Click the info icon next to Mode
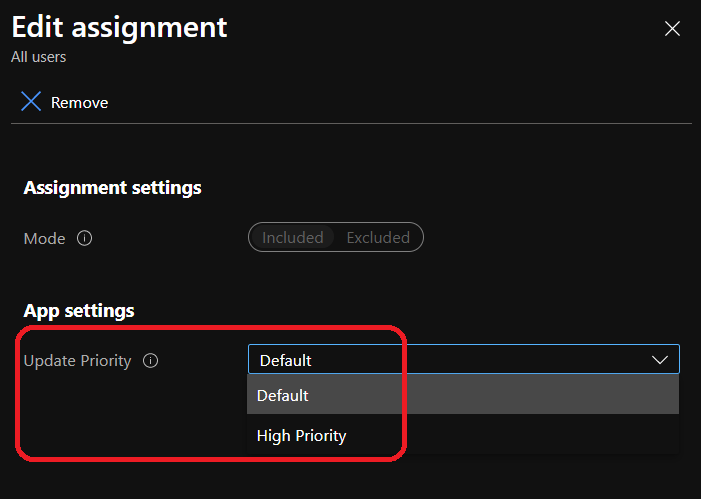Screen dimensions: 701x499 (x=85, y=239)
